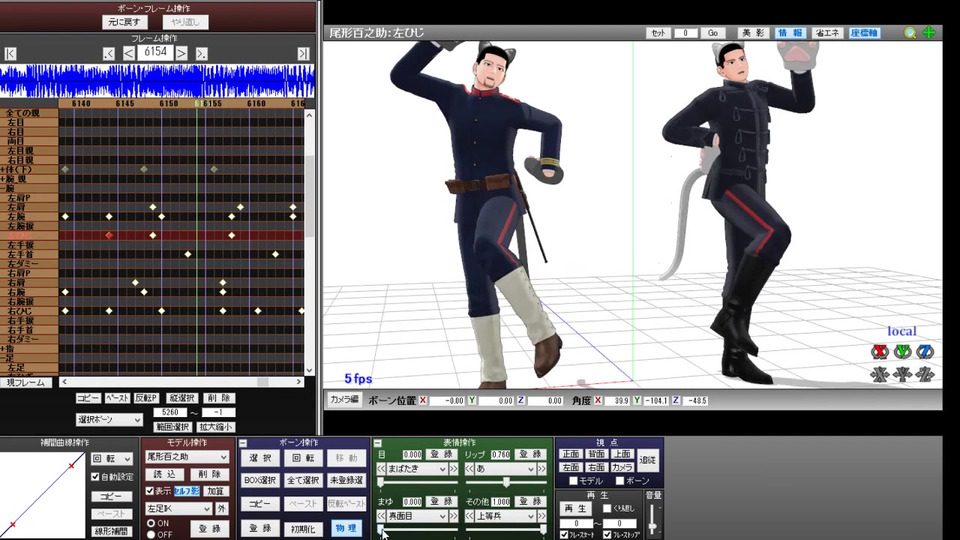Open the 上等兵 other morph dropdown
This screenshot has height=540, width=960.
[506, 516]
